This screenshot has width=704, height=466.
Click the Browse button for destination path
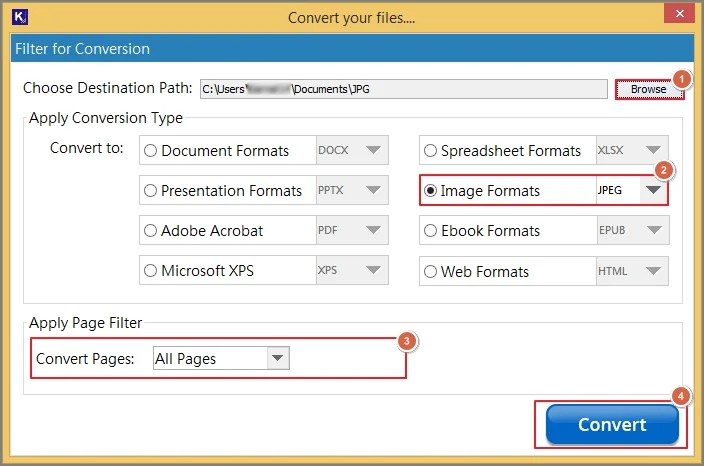pos(648,89)
